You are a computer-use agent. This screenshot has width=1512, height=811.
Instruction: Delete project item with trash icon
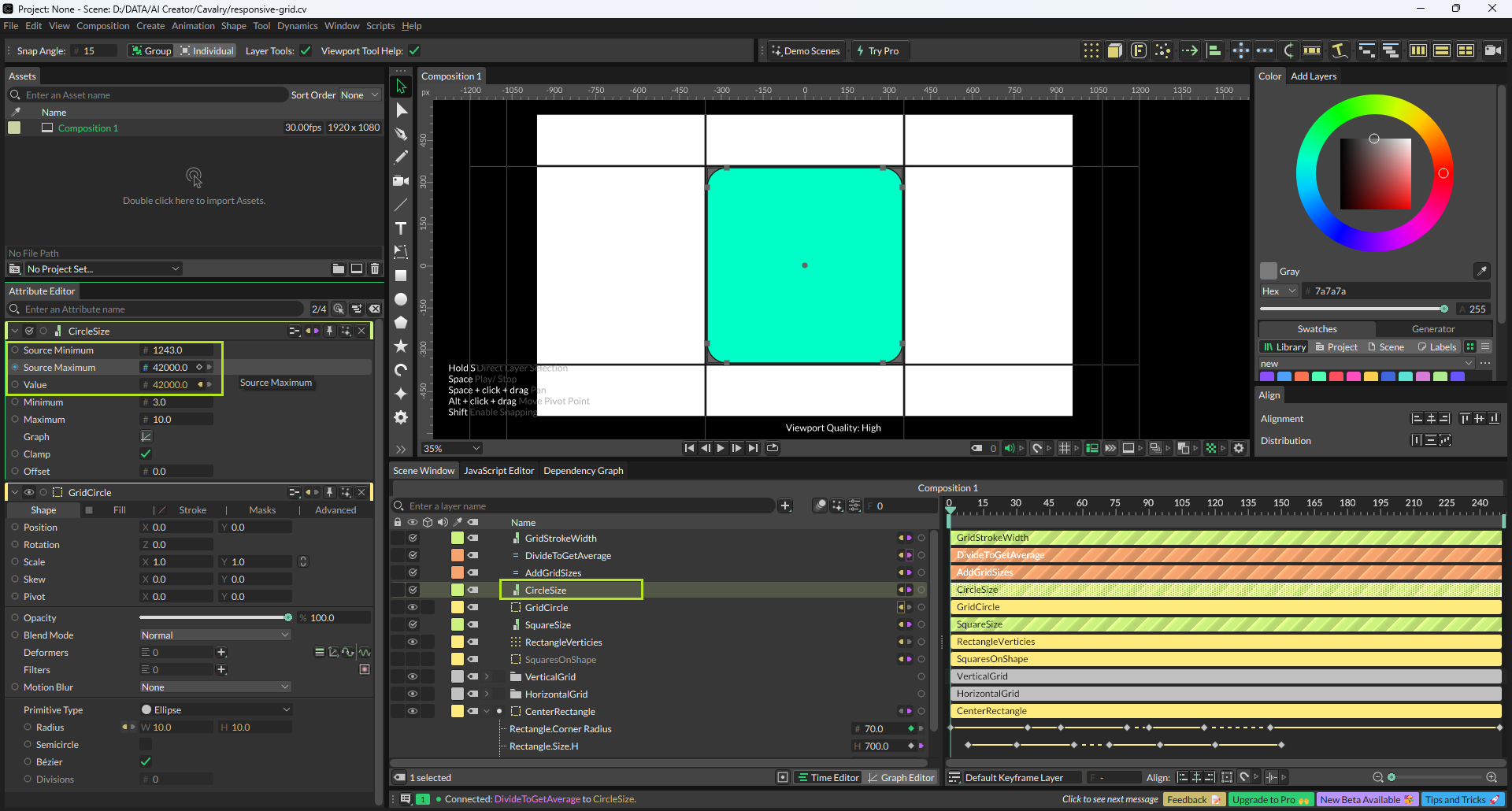(375, 269)
